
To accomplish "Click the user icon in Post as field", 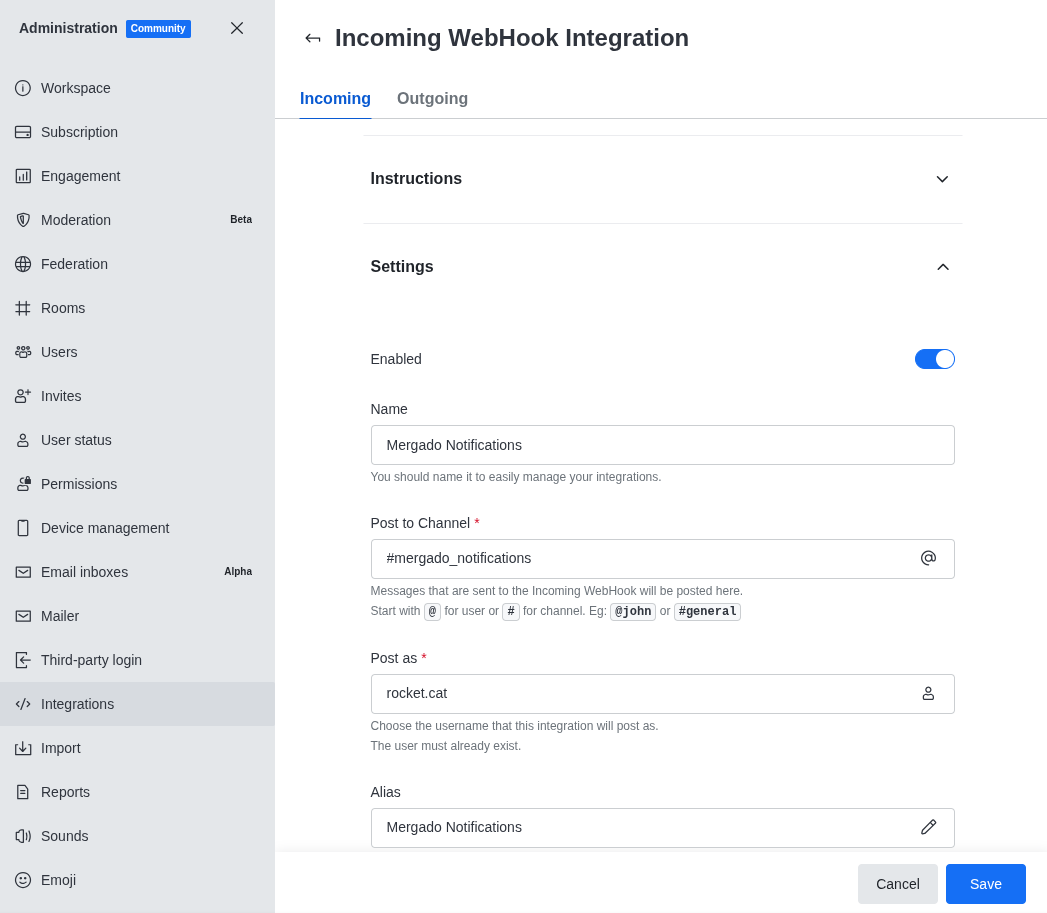I will tap(928, 693).
